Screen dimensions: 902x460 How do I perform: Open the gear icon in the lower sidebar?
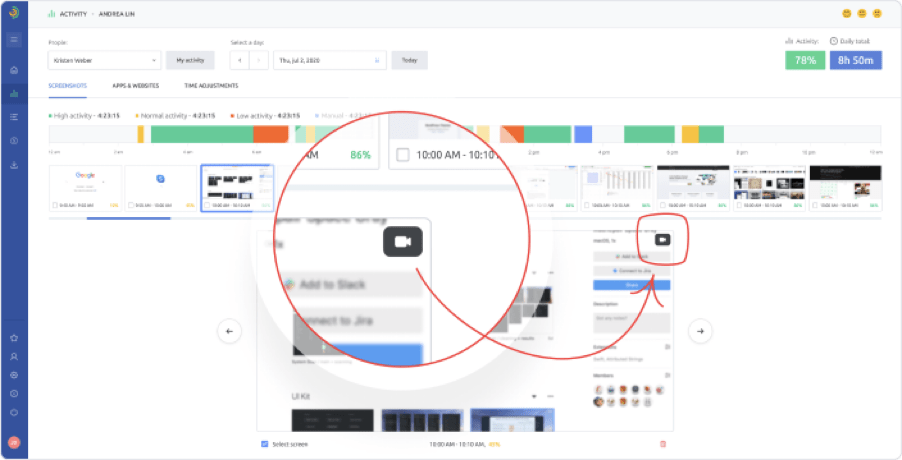coord(14,375)
